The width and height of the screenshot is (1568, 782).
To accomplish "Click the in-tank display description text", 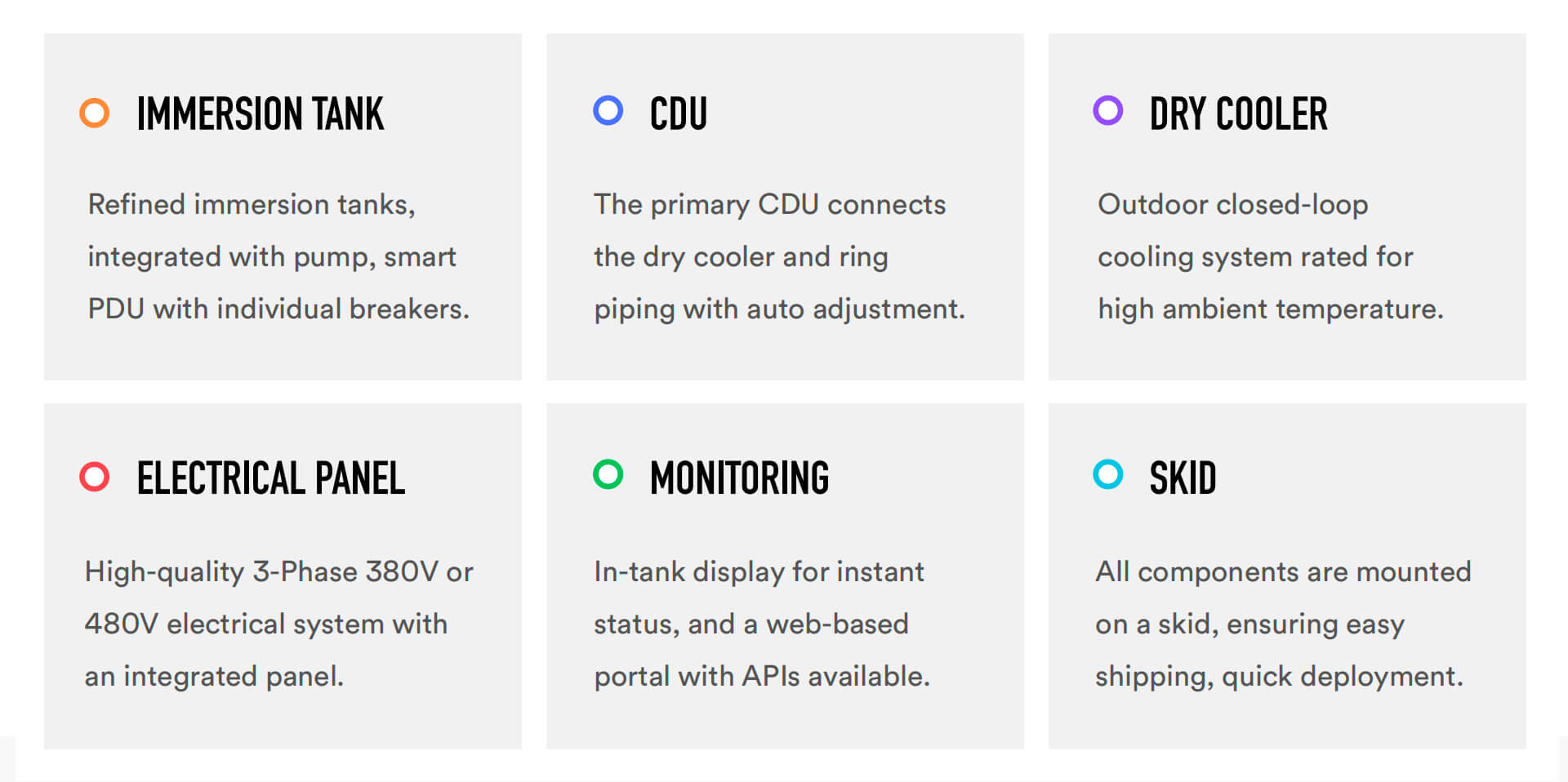I will pos(761,624).
